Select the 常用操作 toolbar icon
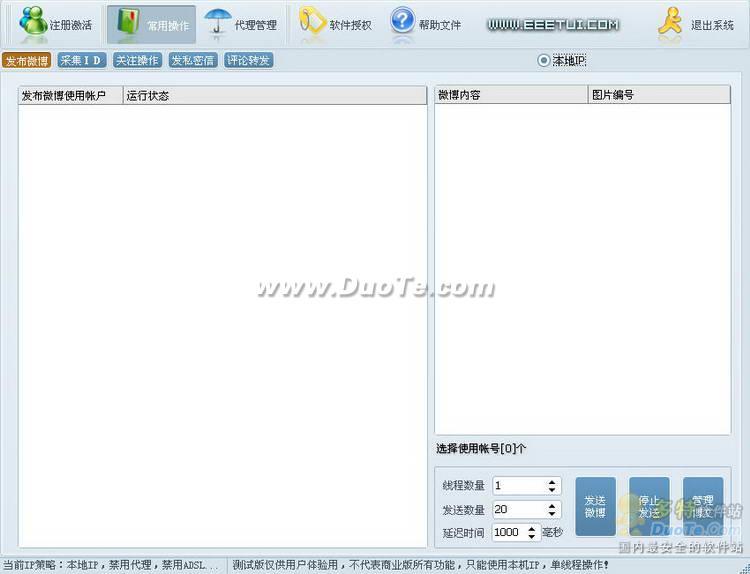 pos(128,23)
